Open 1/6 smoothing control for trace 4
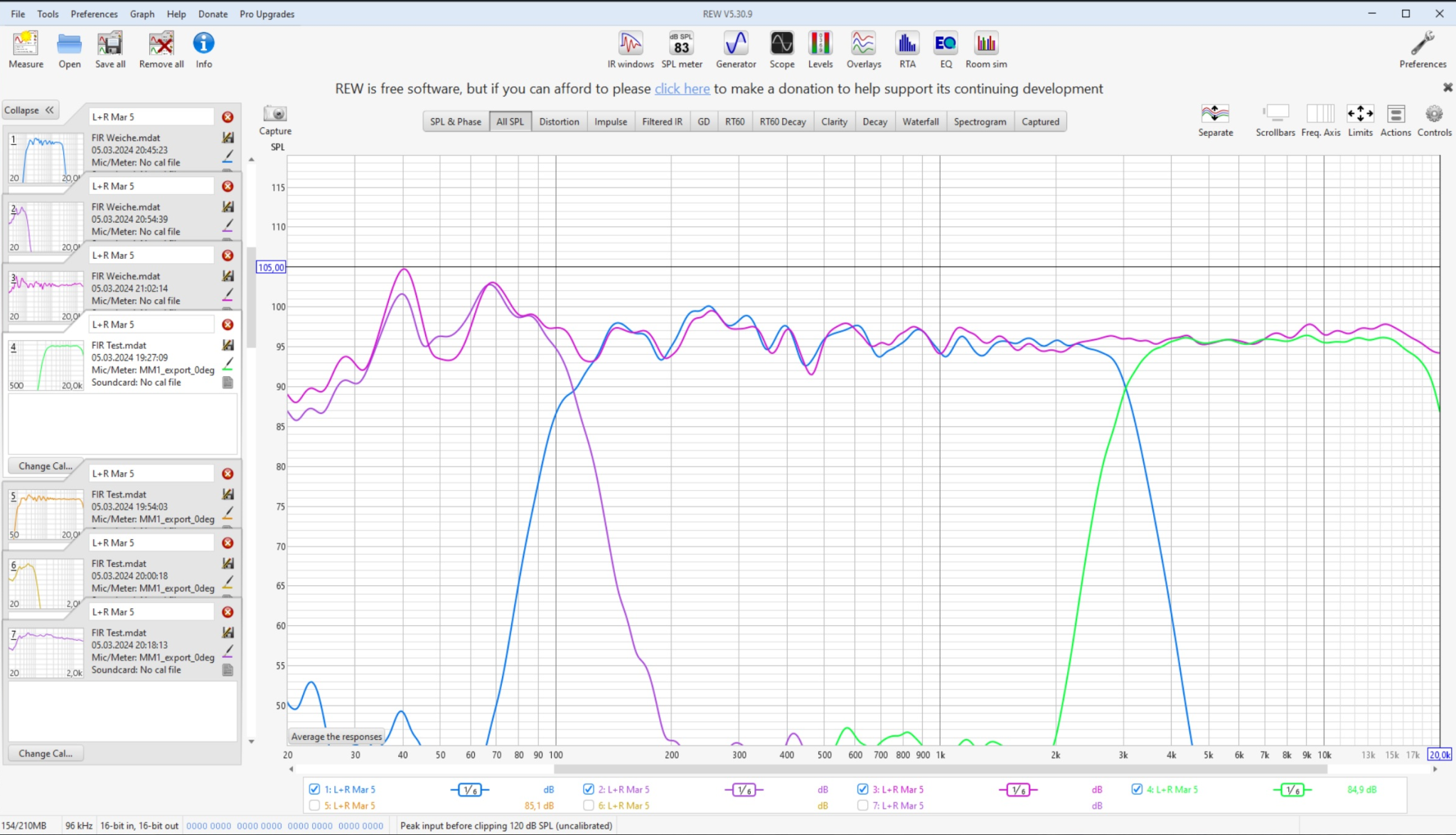The image size is (1456, 835). pos(1292,789)
